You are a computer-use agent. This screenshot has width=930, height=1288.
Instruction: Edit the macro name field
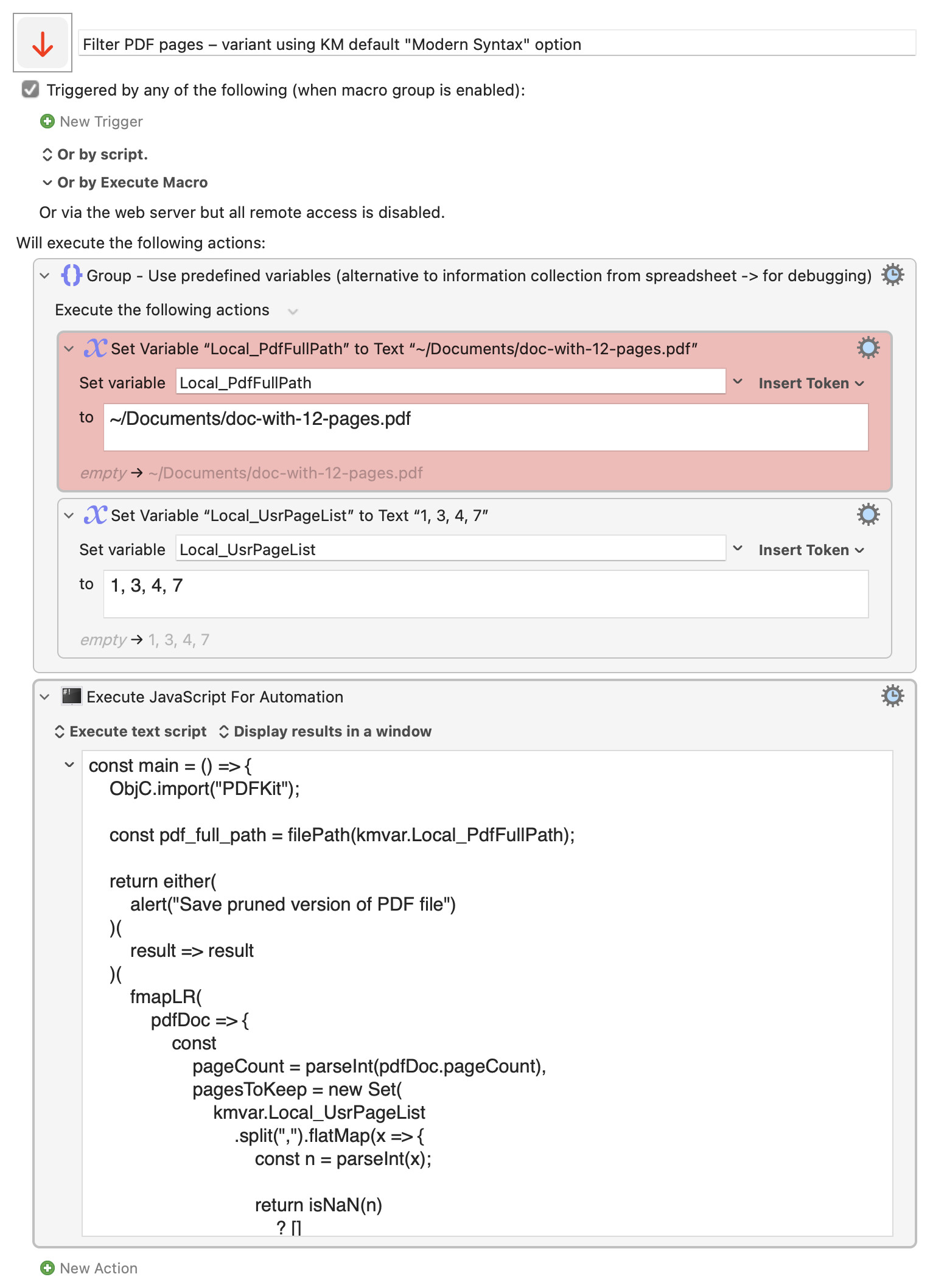(497, 44)
